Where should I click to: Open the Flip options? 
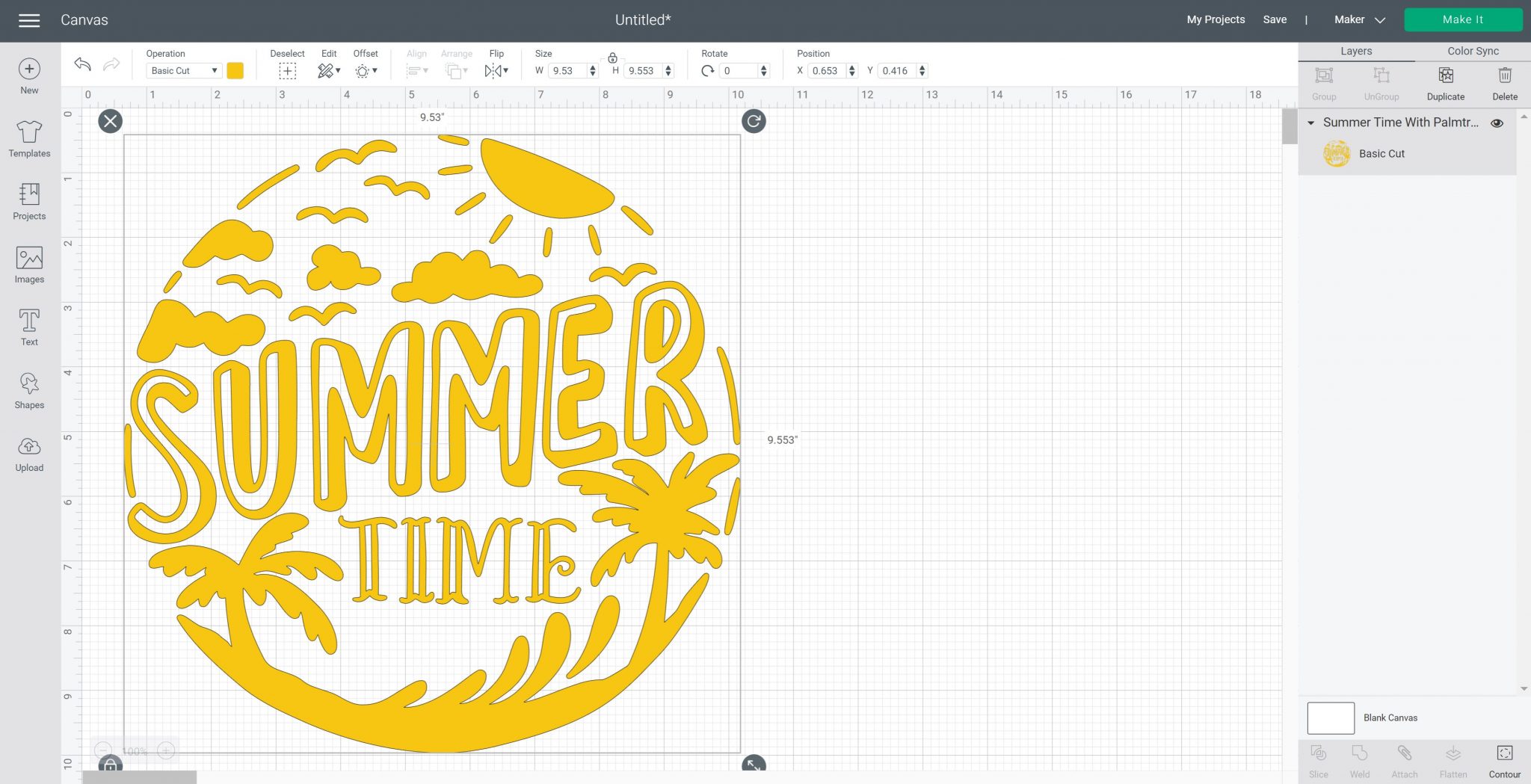[x=496, y=71]
